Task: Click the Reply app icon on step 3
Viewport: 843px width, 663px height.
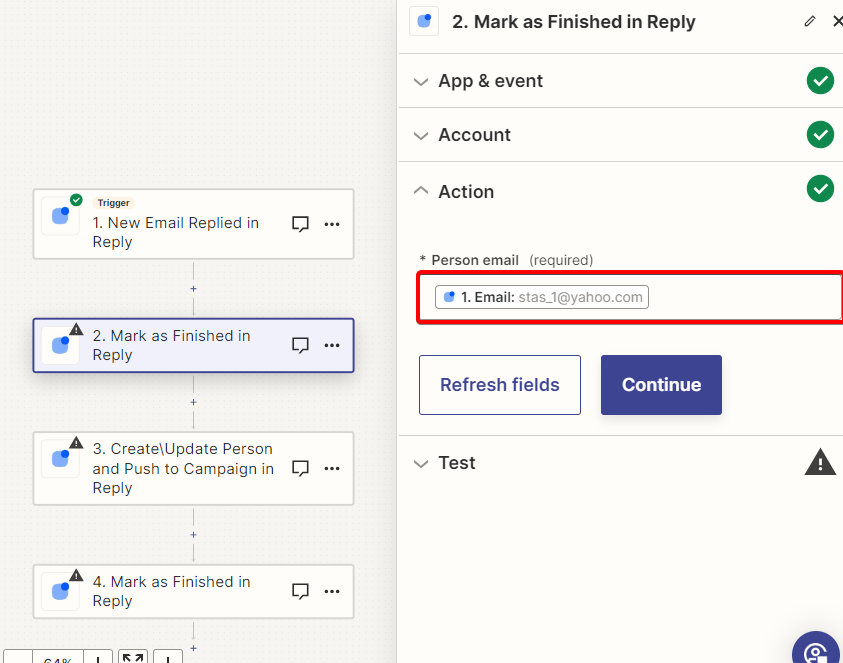Action: (60, 459)
